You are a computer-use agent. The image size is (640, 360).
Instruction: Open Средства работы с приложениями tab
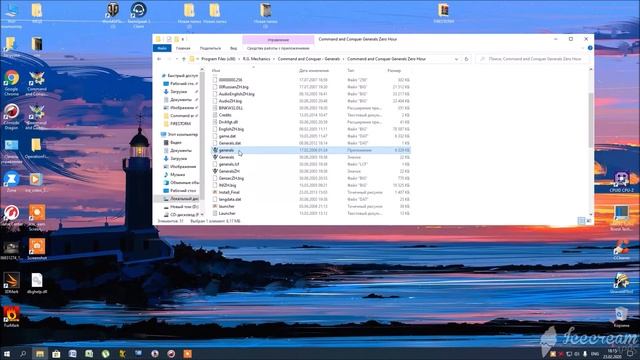(x=278, y=48)
